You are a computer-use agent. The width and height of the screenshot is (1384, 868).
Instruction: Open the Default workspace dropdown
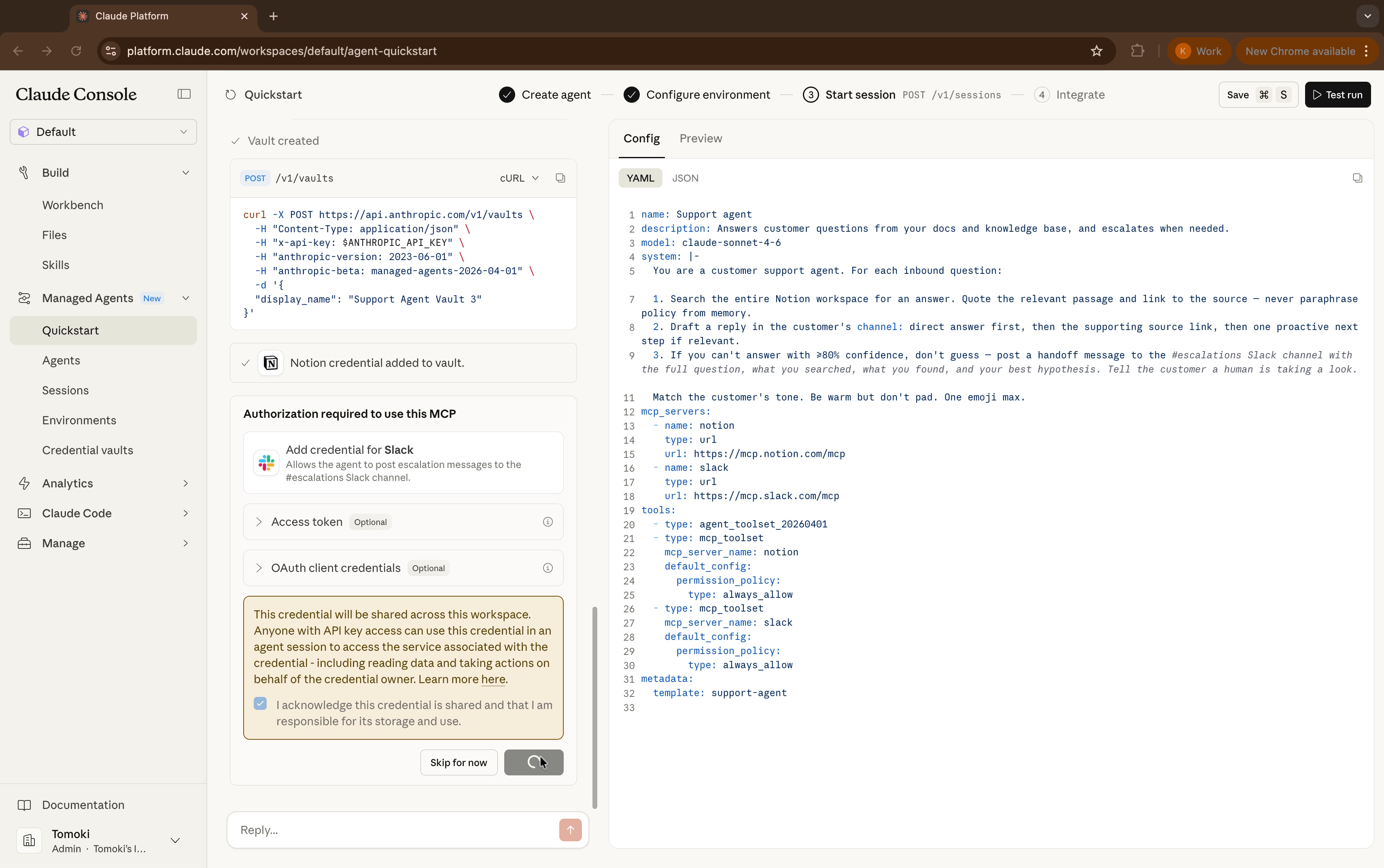coord(103,132)
